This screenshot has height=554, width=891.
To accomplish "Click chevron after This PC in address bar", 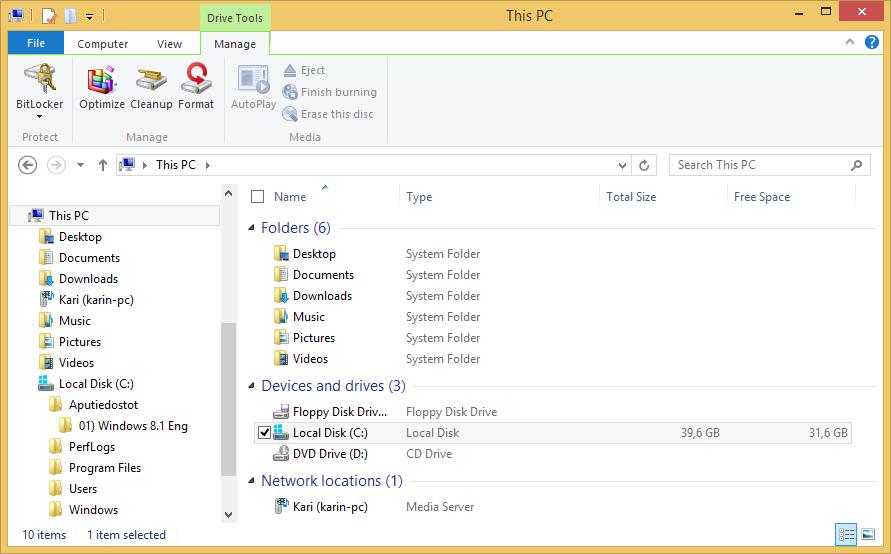I will (208, 165).
